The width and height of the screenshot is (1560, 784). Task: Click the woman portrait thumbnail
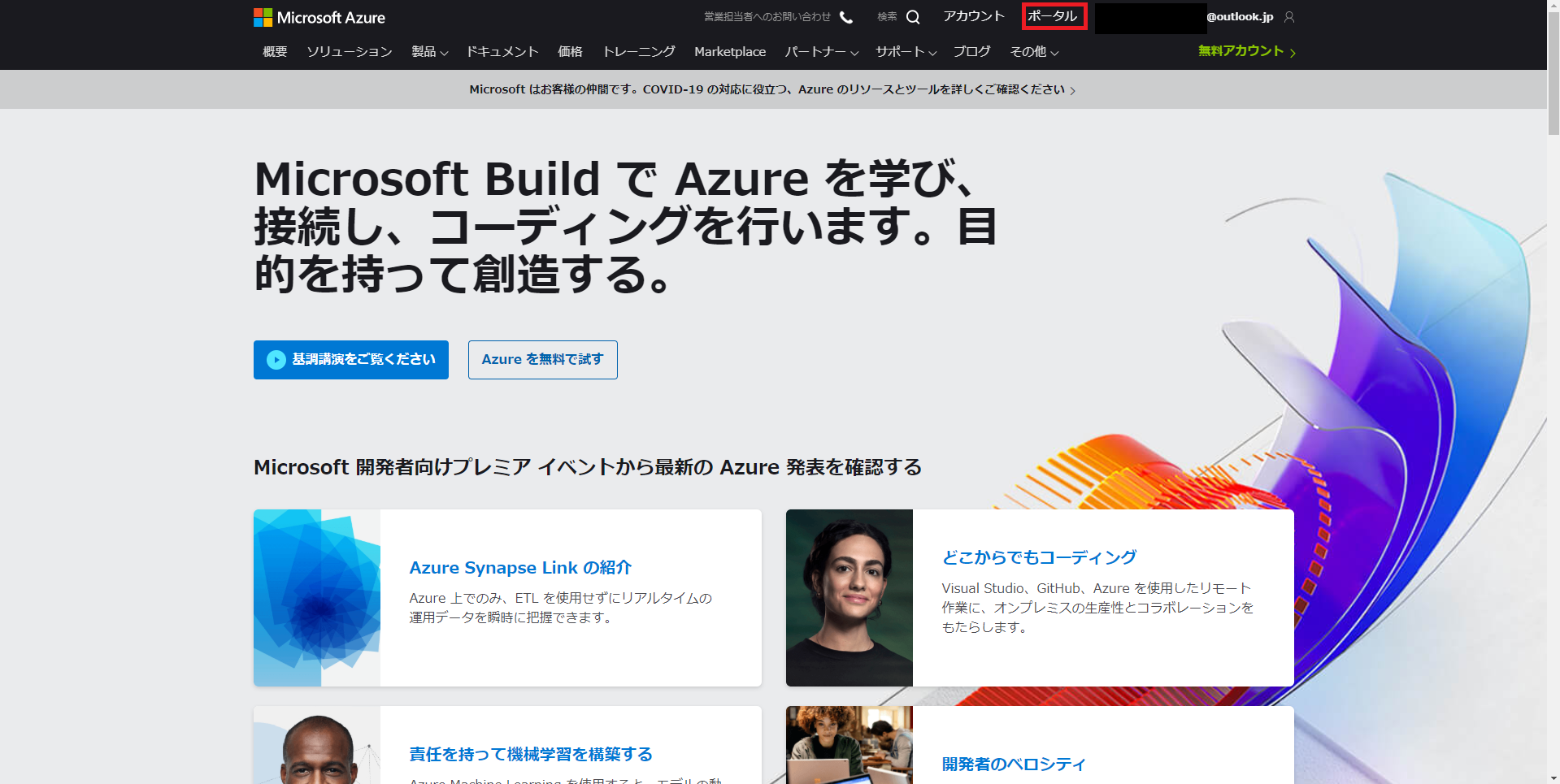point(850,598)
